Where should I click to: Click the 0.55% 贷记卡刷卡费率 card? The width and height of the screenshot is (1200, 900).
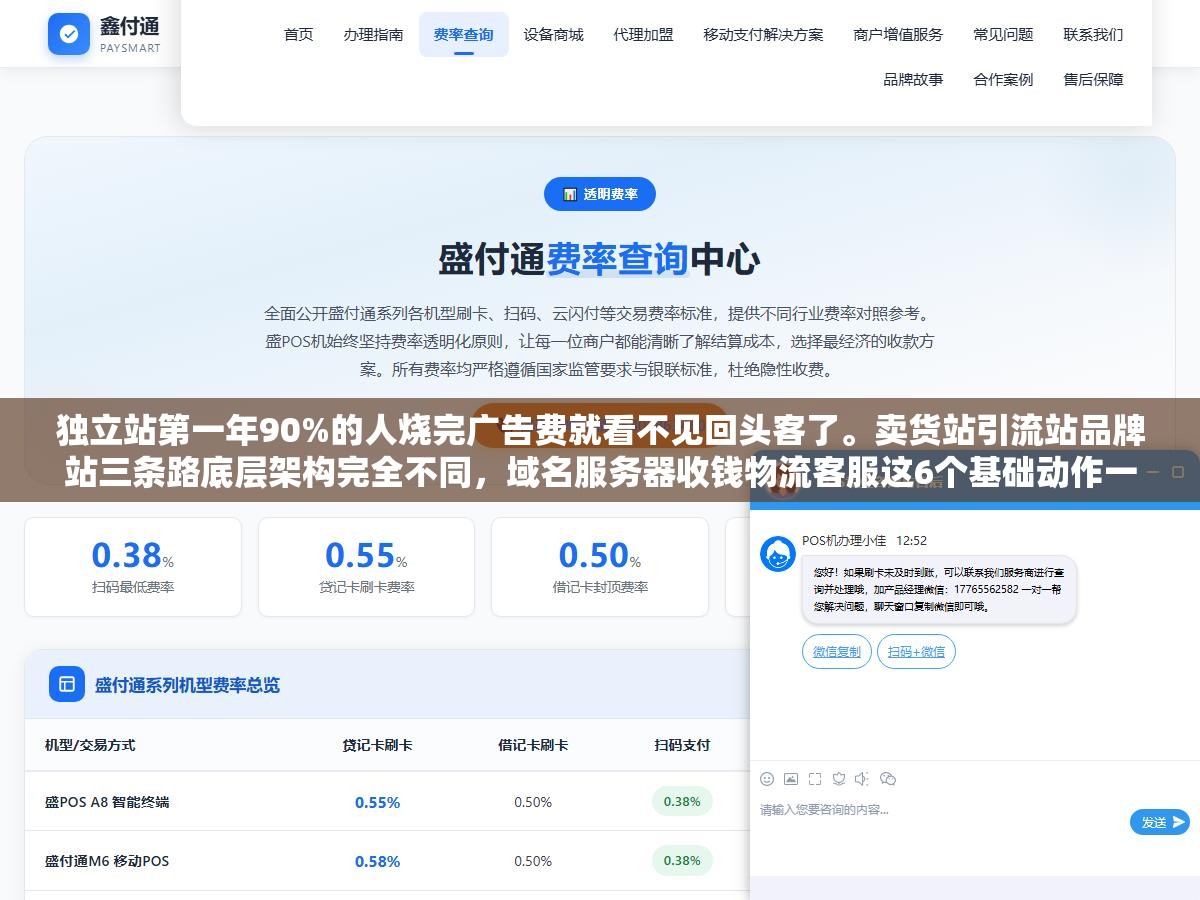click(366, 566)
